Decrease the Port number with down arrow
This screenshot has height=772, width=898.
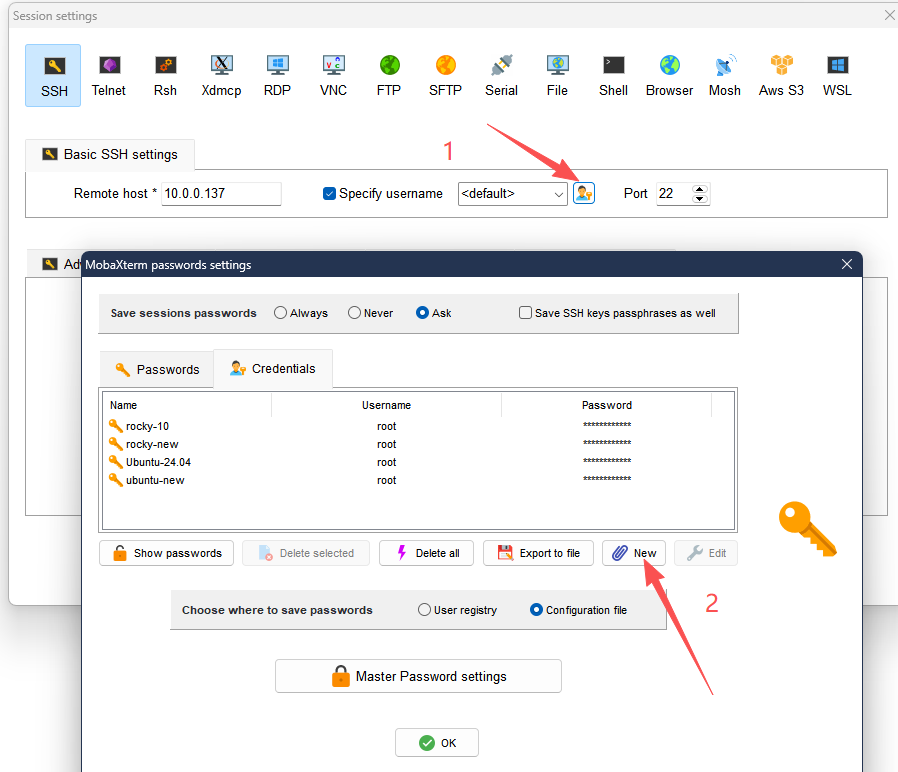pos(699,198)
